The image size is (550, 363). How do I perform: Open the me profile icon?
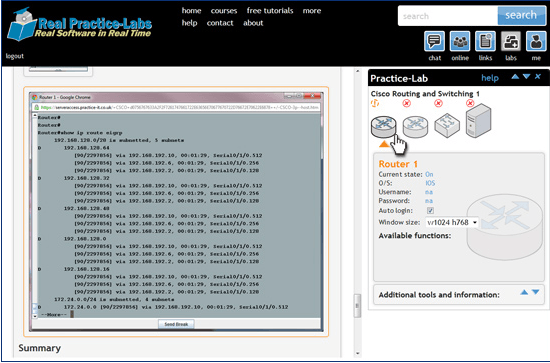[x=536, y=41]
